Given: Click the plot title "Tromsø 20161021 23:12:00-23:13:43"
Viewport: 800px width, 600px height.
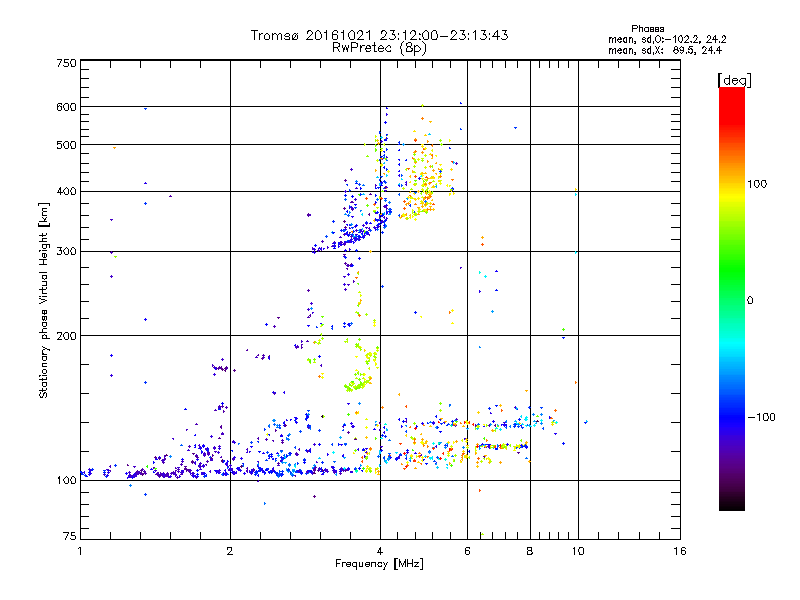Looking at the screenshot, I should 379,35.
